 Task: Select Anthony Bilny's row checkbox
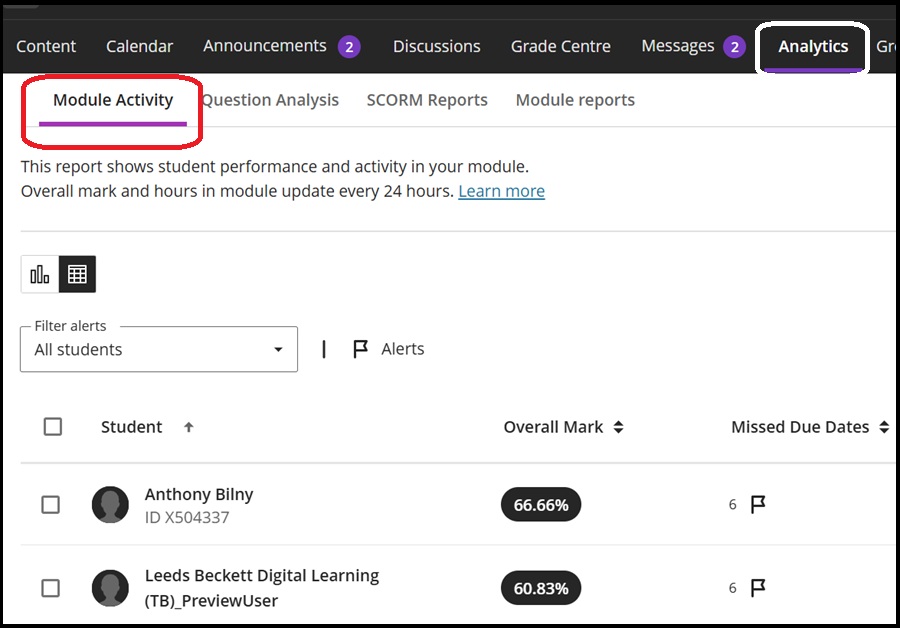[x=51, y=505]
